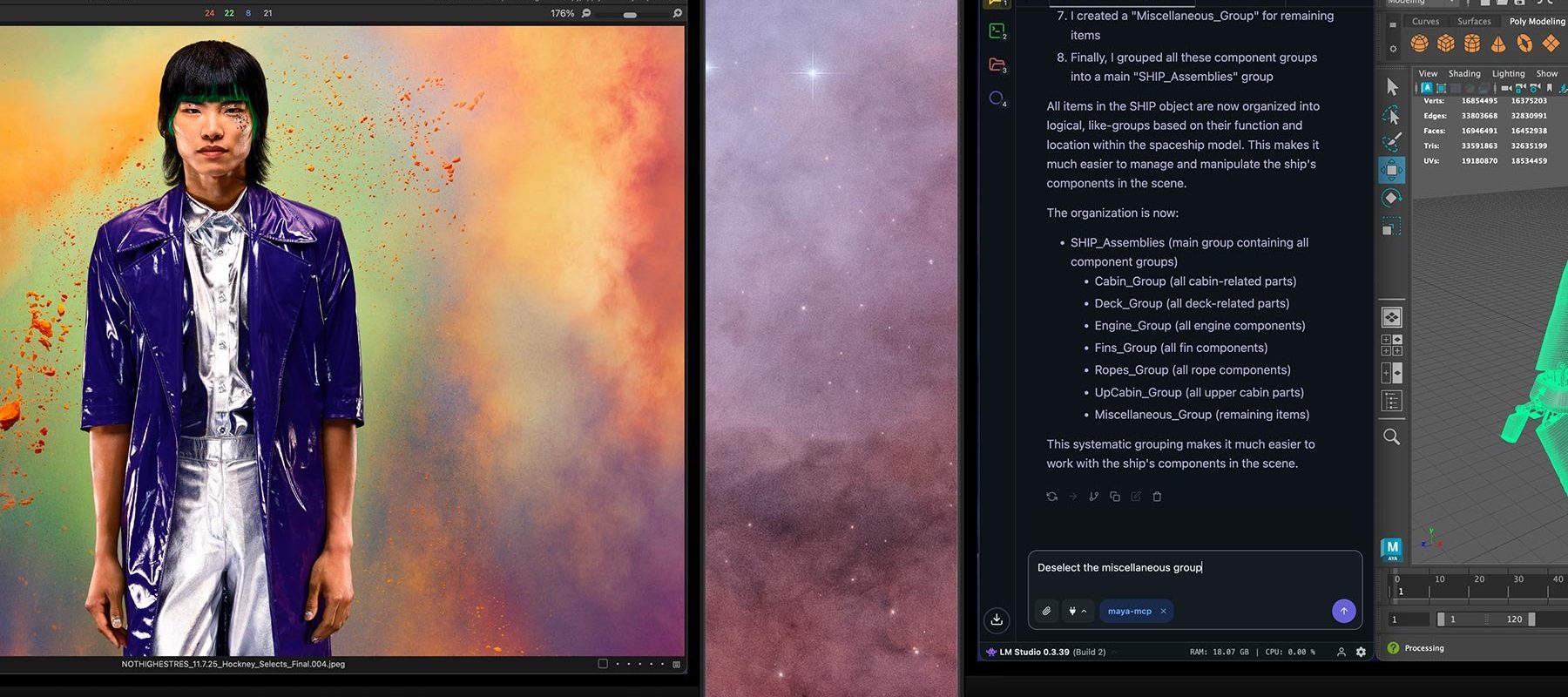Send the chat message with arrow button

coord(1343,611)
